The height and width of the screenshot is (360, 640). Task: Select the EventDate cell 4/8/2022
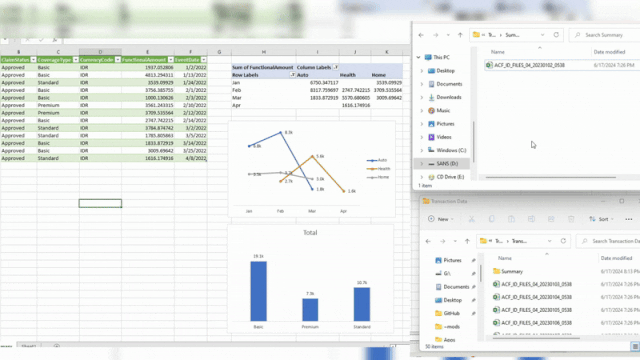[x=191, y=158]
